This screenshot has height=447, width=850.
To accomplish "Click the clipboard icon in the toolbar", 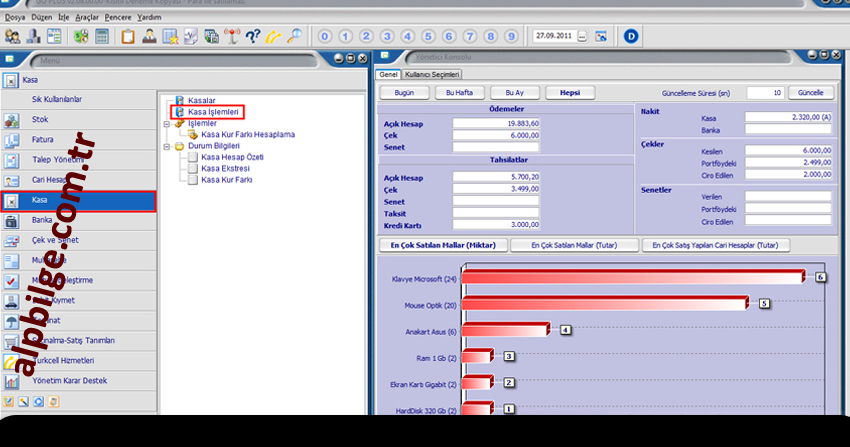I will (x=127, y=37).
